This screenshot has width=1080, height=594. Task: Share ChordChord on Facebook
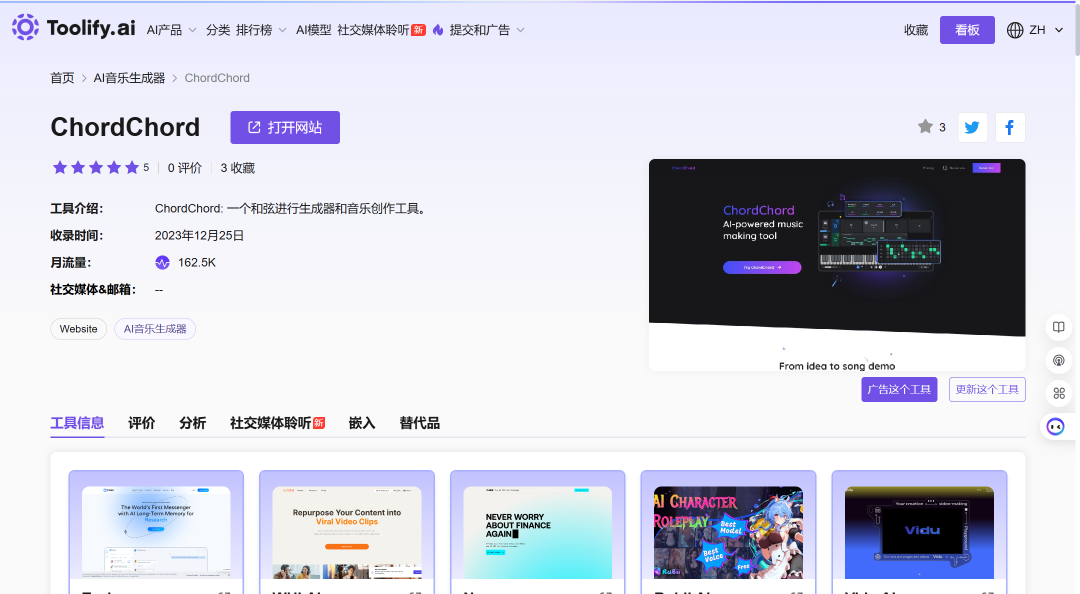point(1010,127)
